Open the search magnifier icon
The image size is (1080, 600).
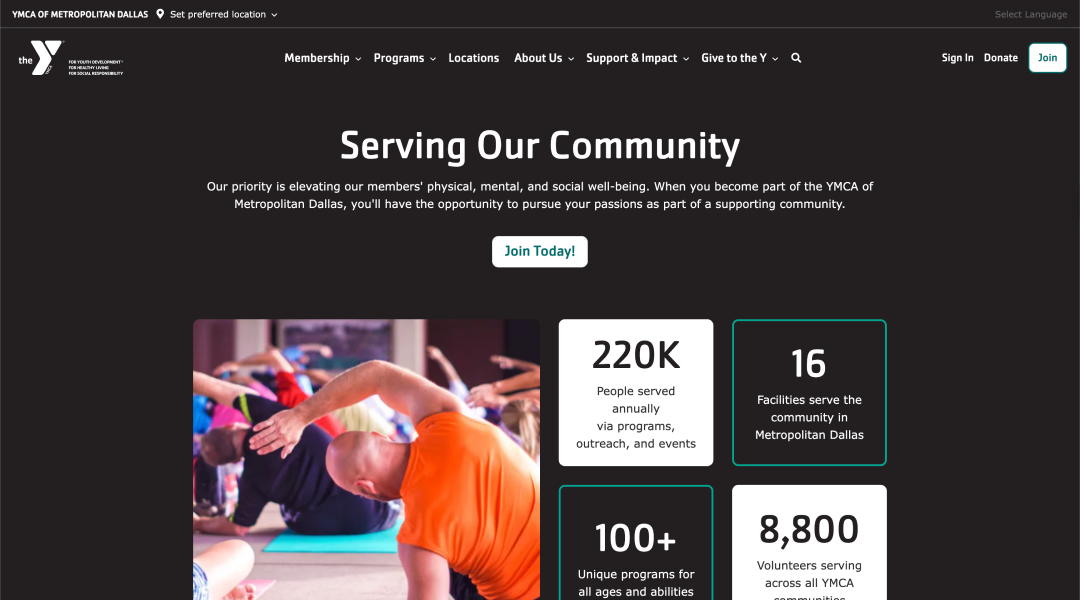[x=796, y=58]
